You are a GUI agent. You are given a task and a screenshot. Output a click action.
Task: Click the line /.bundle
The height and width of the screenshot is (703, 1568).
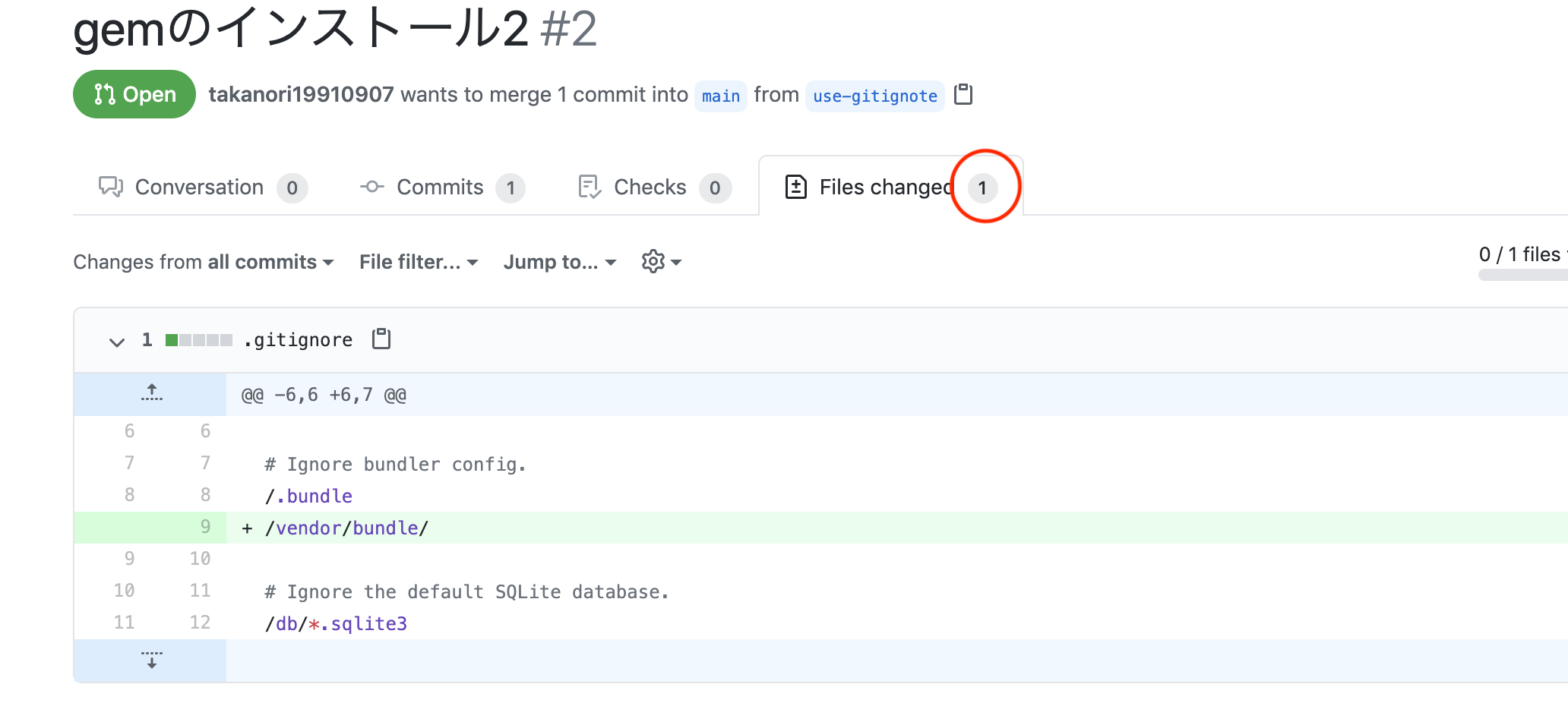click(x=308, y=496)
